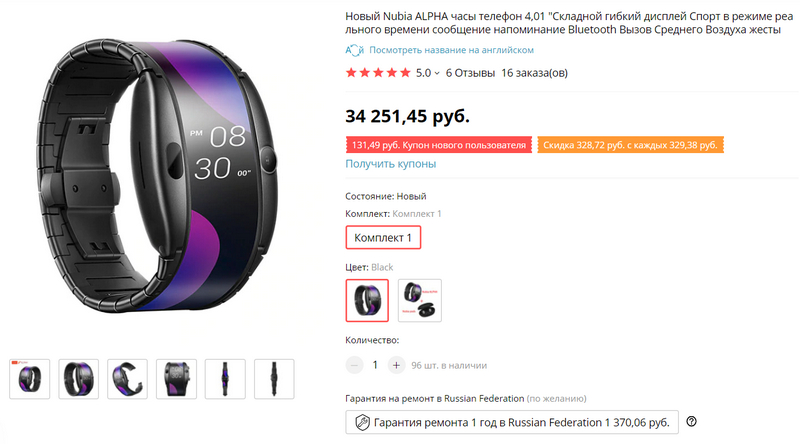The height and width of the screenshot is (444, 800).
Task: Click the orange discount Скидка badge
Action: coord(630,145)
